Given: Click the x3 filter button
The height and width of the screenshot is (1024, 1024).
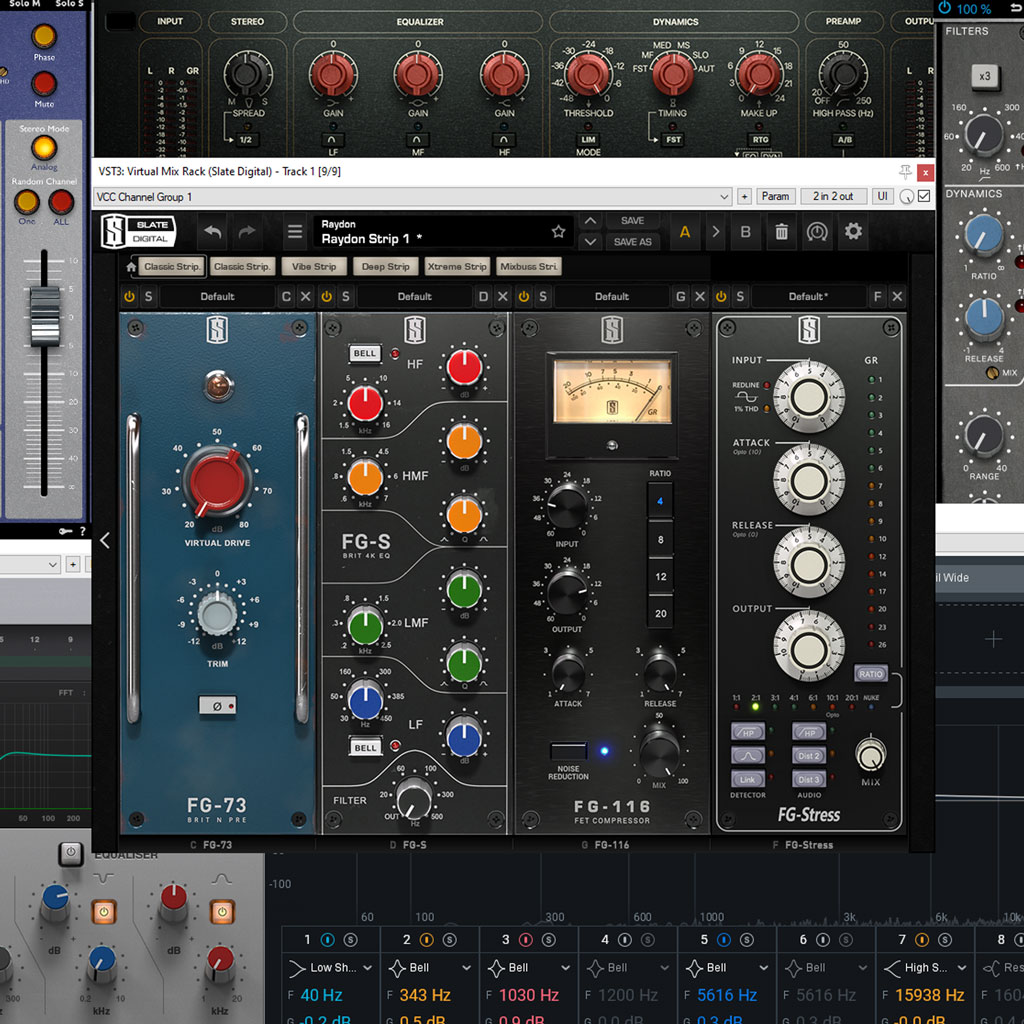Looking at the screenshot, I should pos(984,76).
